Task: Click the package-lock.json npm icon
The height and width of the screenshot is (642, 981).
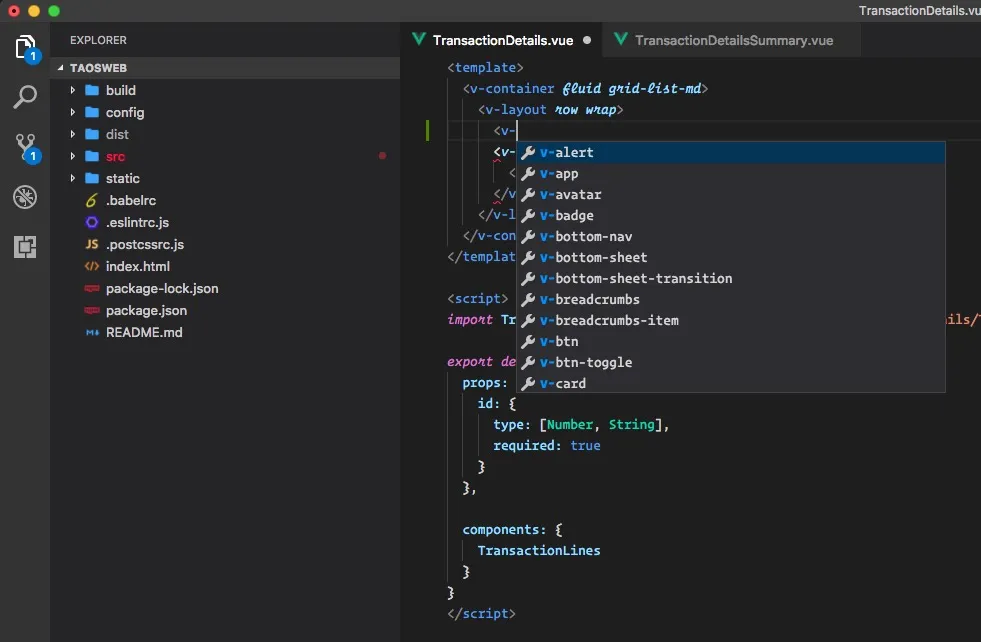Action: click(x=92, y=288)
